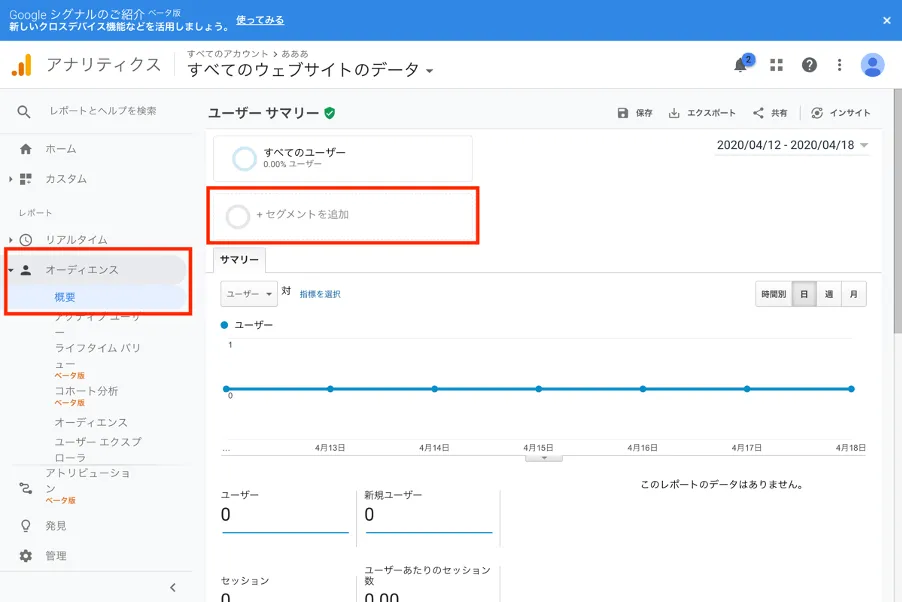This screenshot has width=902, height=602.
Task: Select the サマリー tab
Action: pyautogui.click(x=239, y=260)
